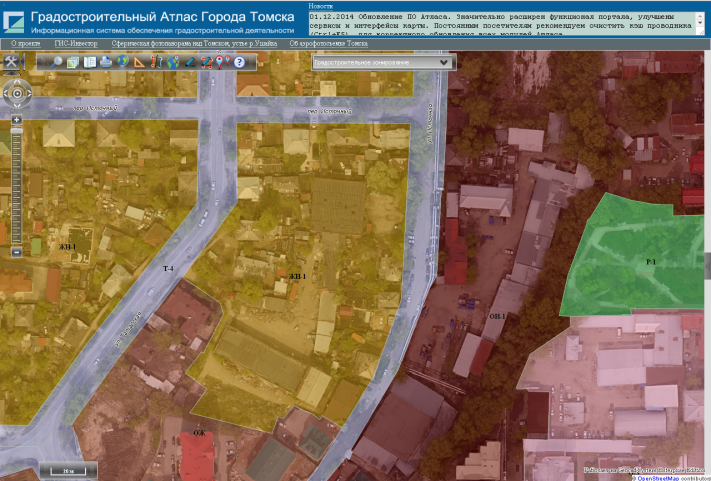Zoom in with the plus button

(x=17, y=119)
